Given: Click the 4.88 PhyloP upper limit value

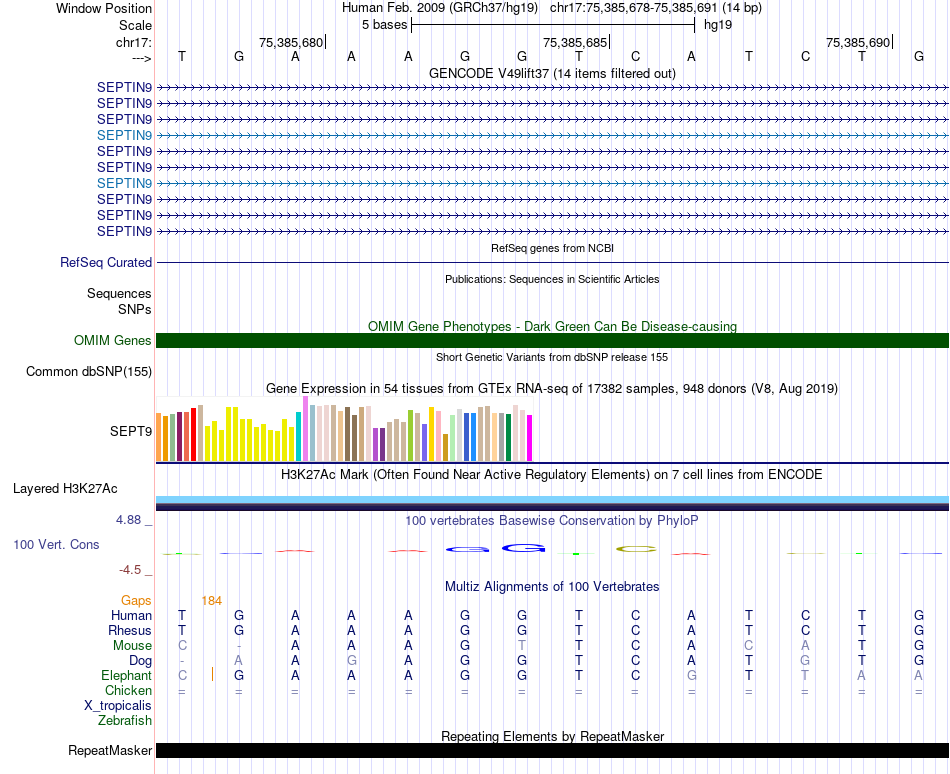Looking at the screenshot, I should [128, 520].
